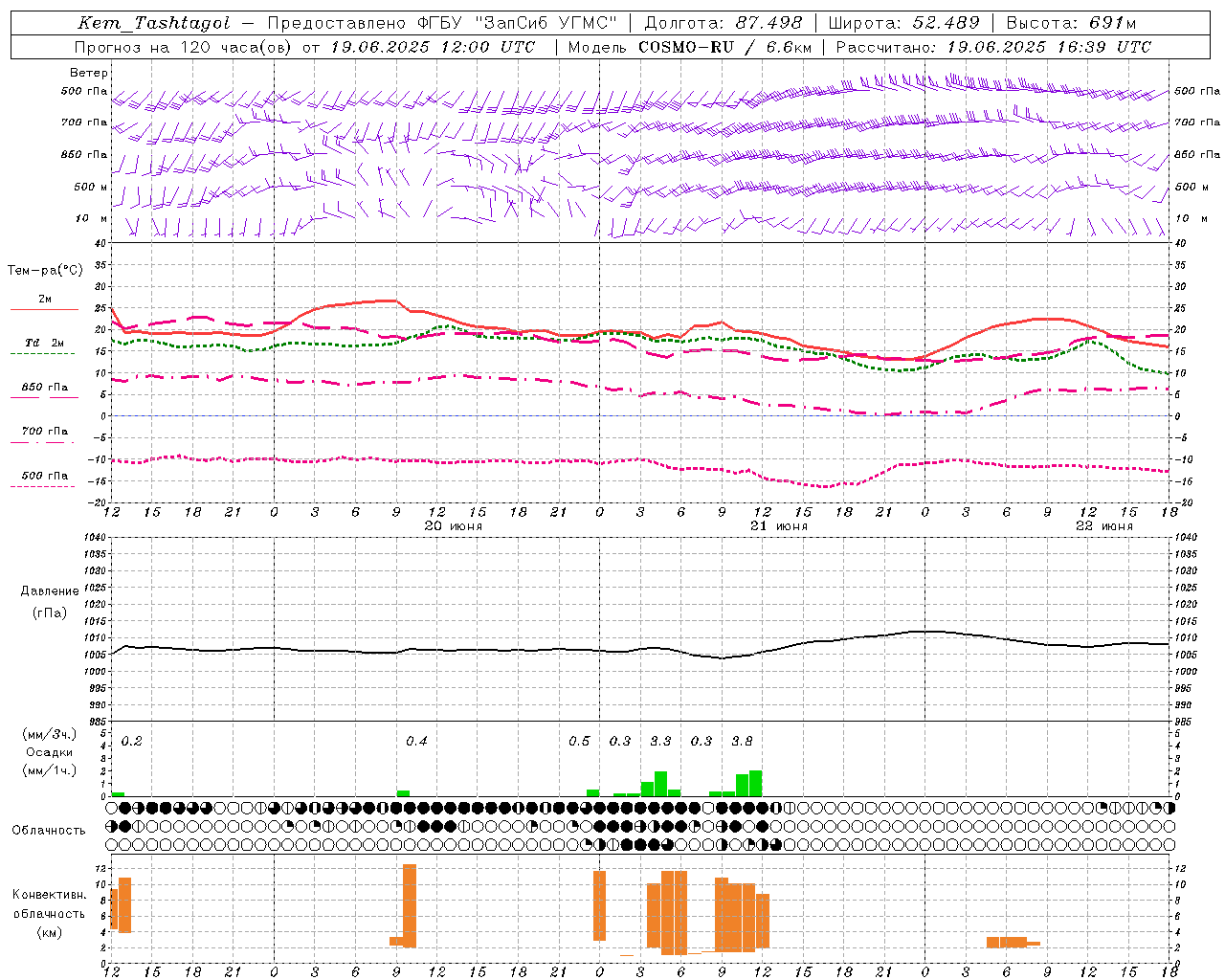Click the dotted line sample under '500 гПа' legend
The height and width of the screenshot is (980, 1225).
[x=42, y=487]
